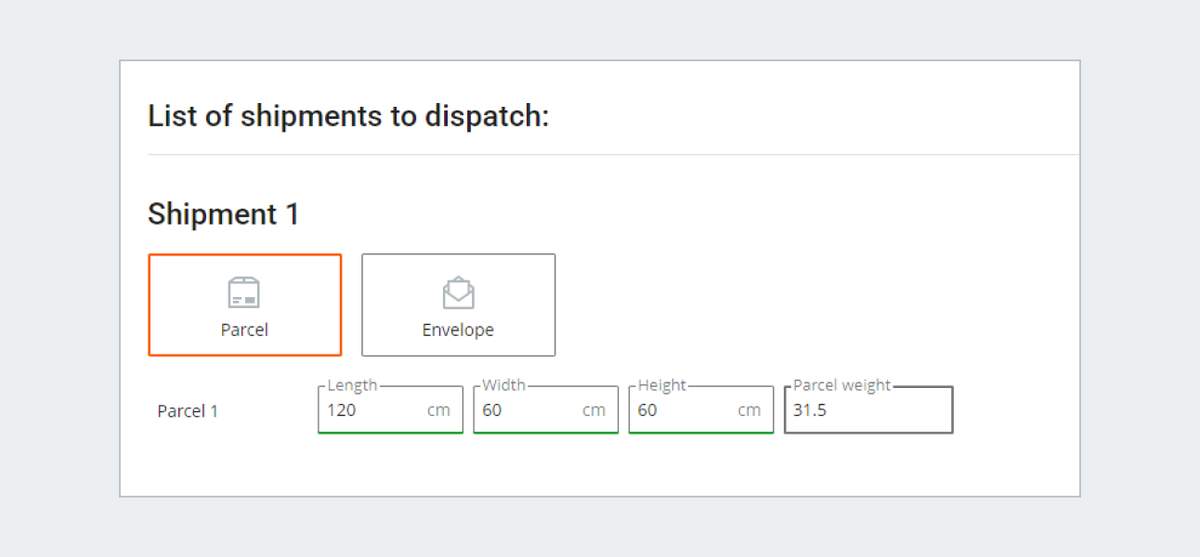The image size is (1200, 557).
Task: Select the Parcel box icon
Action: 244,292
